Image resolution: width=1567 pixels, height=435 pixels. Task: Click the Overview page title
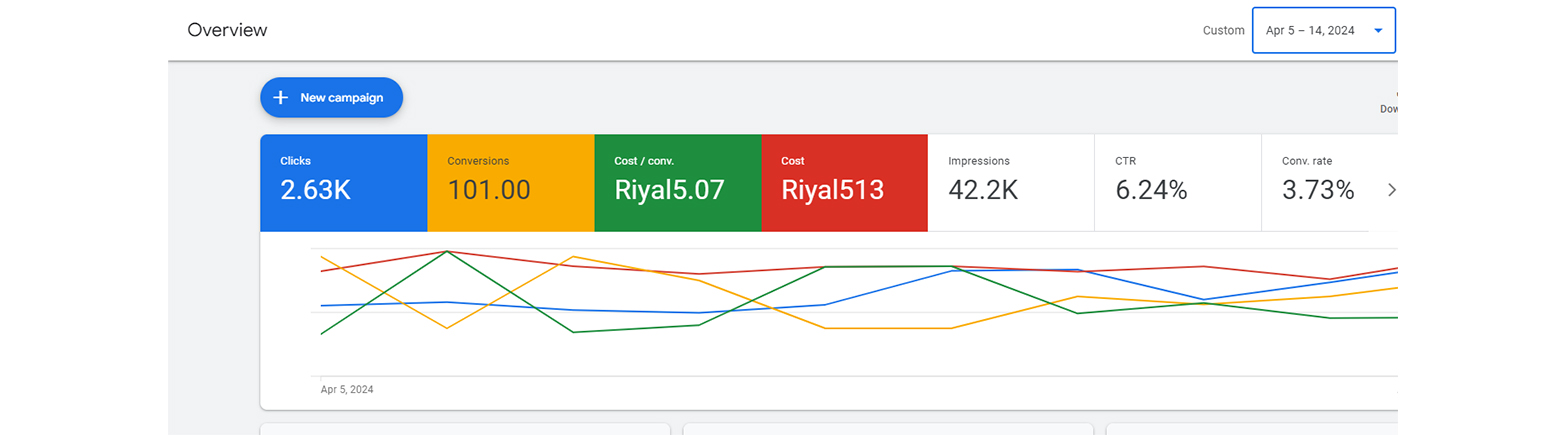227,30
